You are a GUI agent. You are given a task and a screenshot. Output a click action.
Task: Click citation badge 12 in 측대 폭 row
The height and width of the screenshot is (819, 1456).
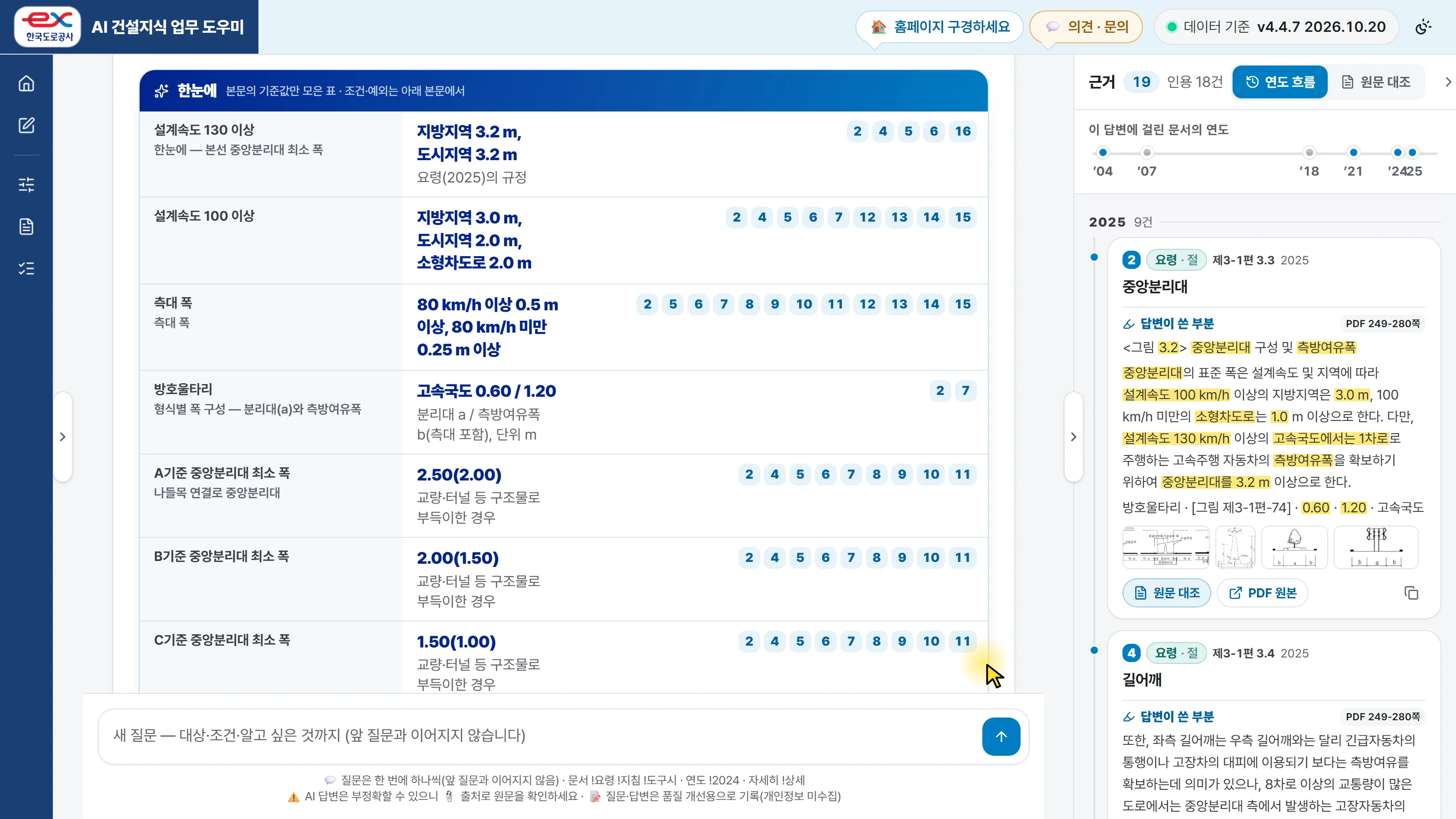point(867,304)
